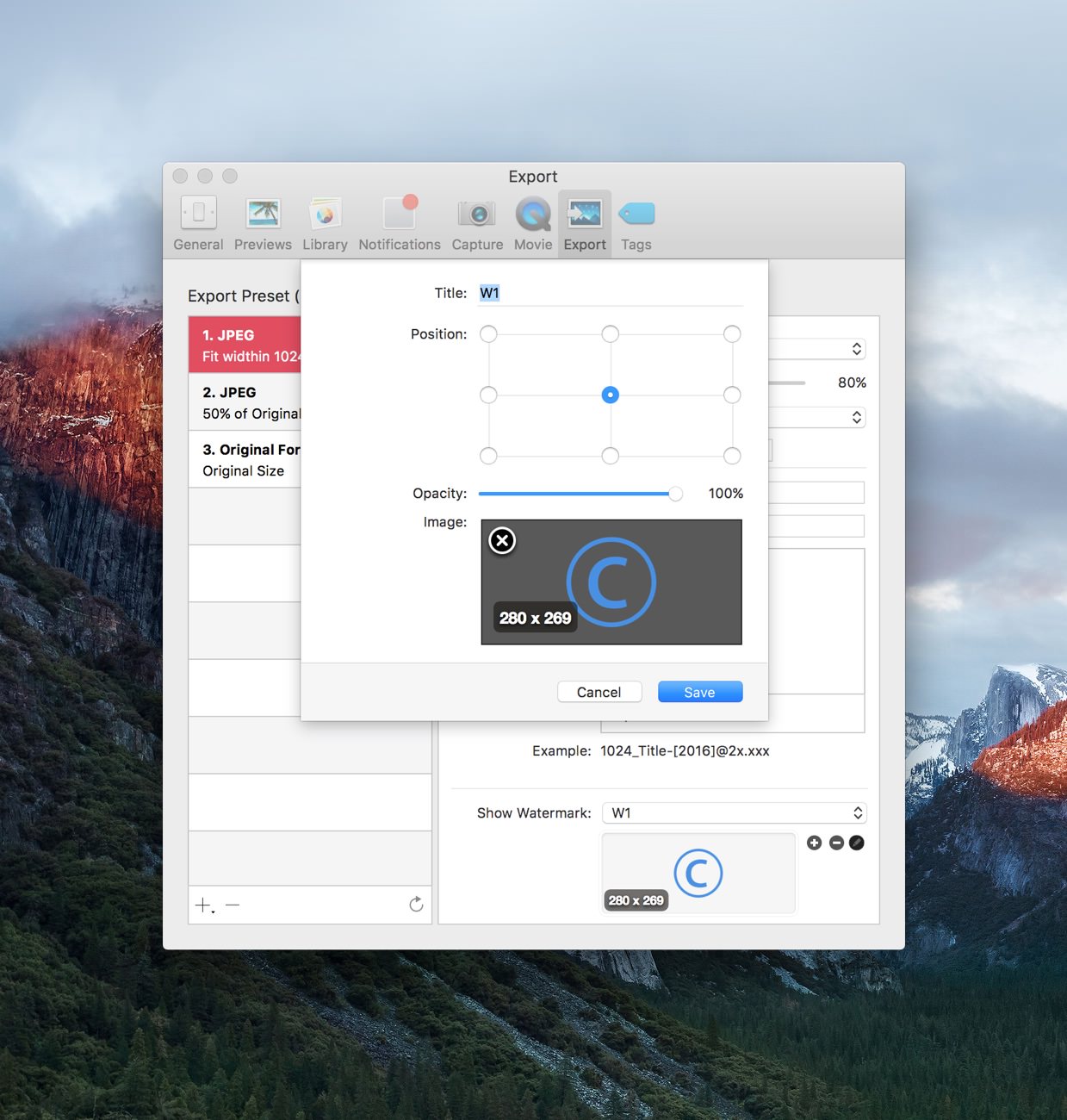Add a new export preset
The image size is (1067, 1120).
pos(204,905)
